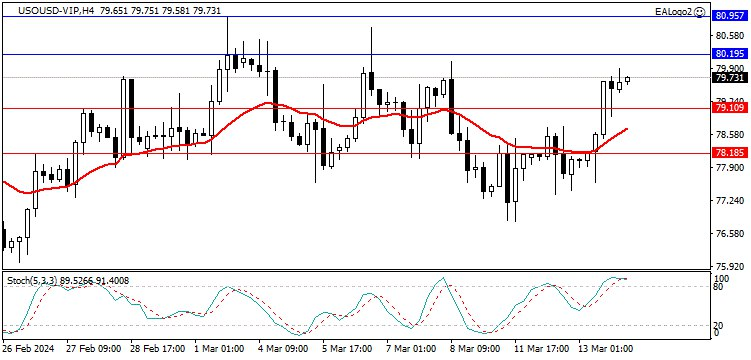Click the 7 Mar 01:00 time label

point(411,348)
